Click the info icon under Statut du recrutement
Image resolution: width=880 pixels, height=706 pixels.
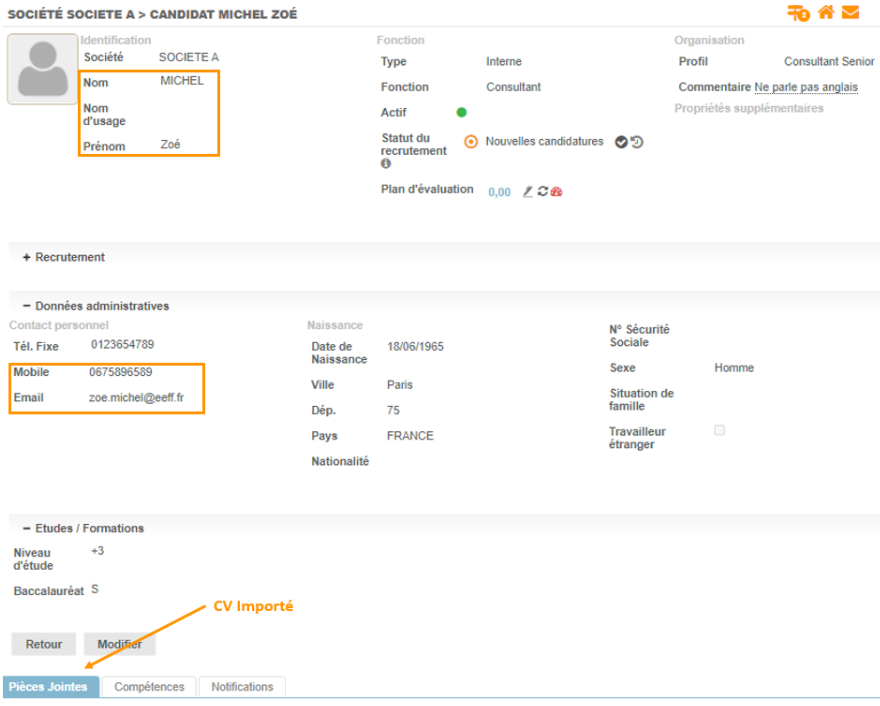tap(386, 164)
